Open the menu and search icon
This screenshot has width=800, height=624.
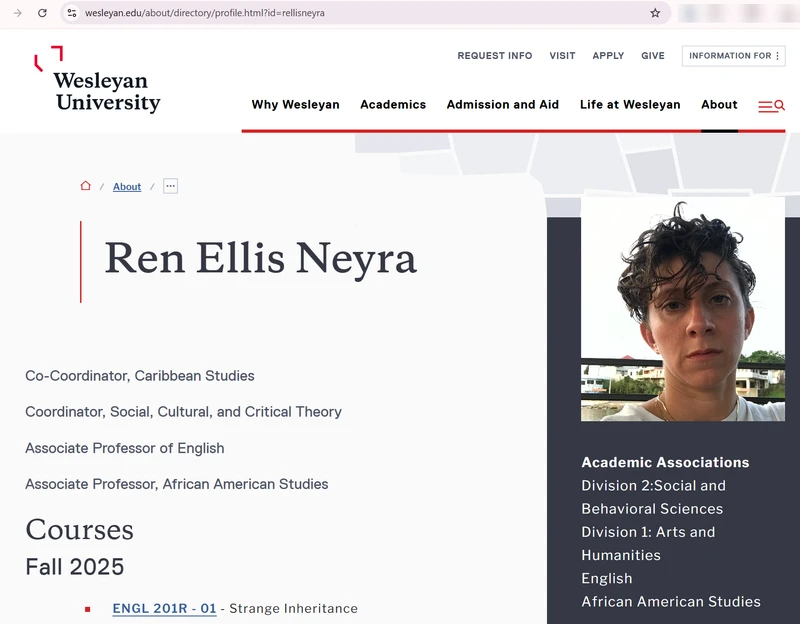(771, 106)
